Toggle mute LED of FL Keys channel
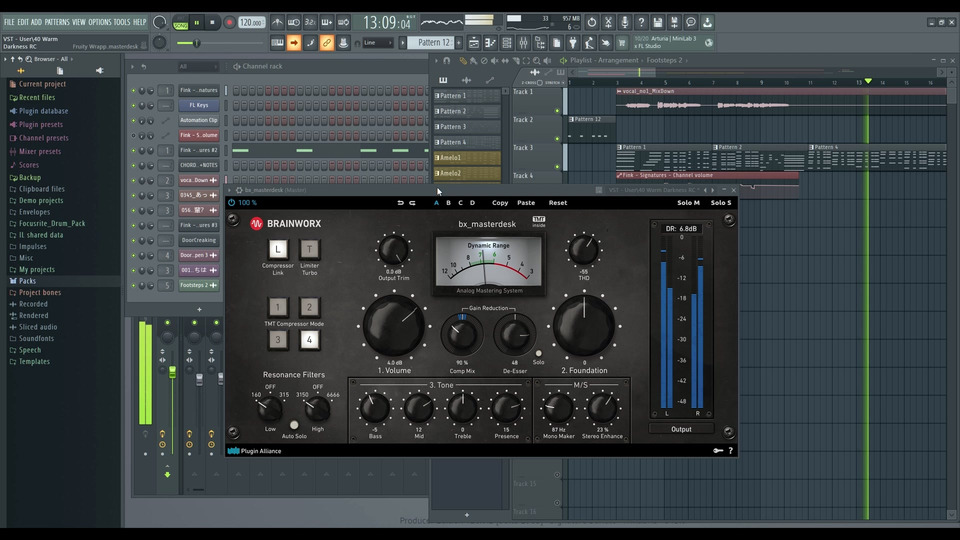 click(x=133, y=105)
